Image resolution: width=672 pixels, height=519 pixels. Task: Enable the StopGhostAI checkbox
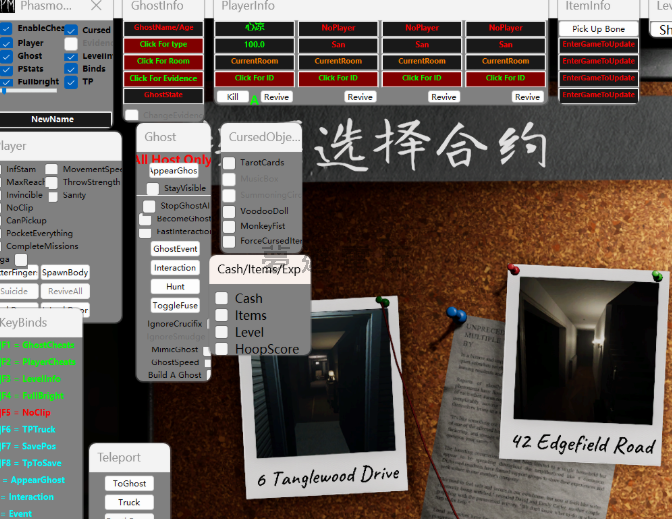pos(149,206)
